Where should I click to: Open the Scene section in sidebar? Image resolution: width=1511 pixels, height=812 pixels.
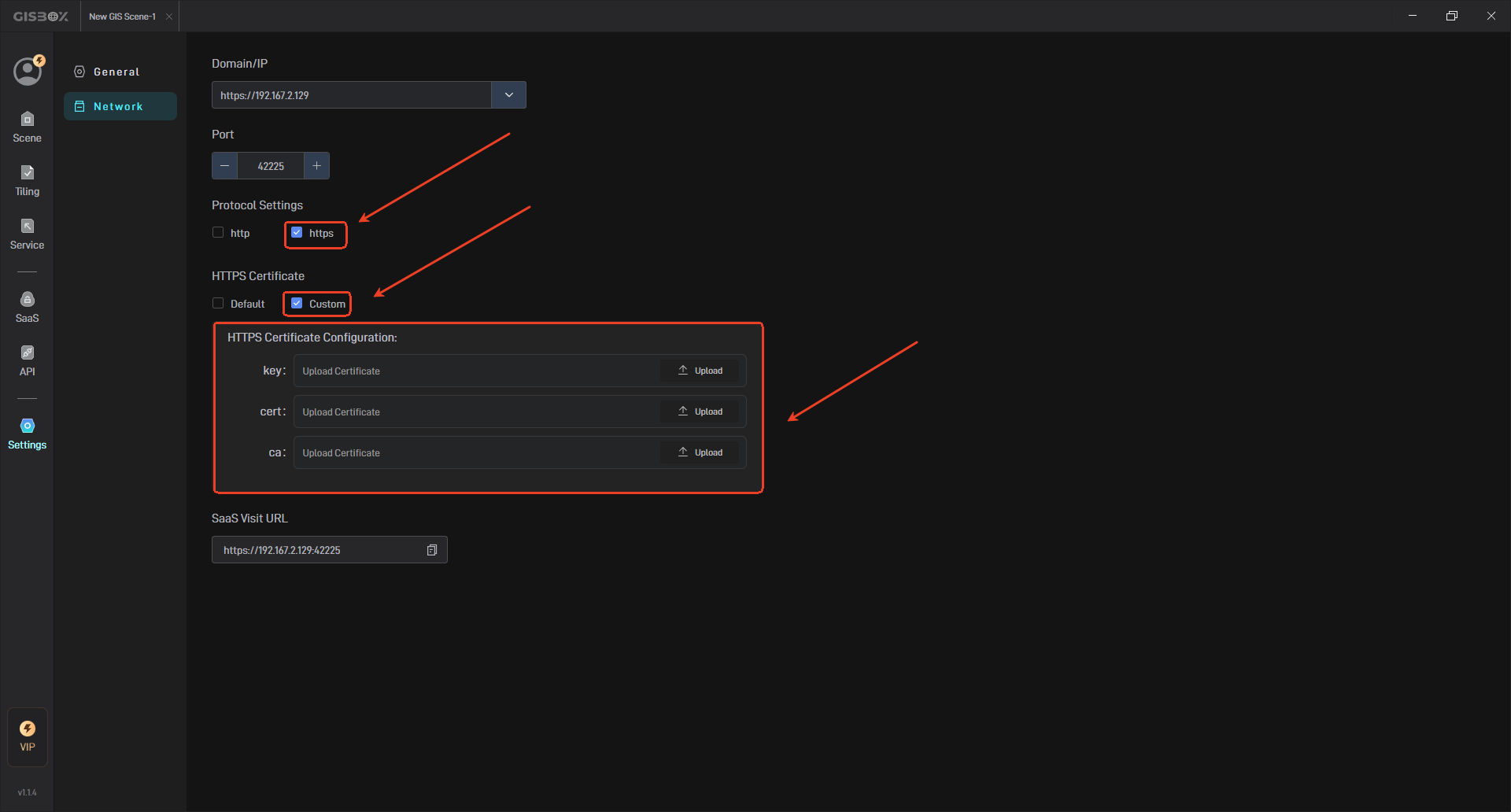pos(27,127)
